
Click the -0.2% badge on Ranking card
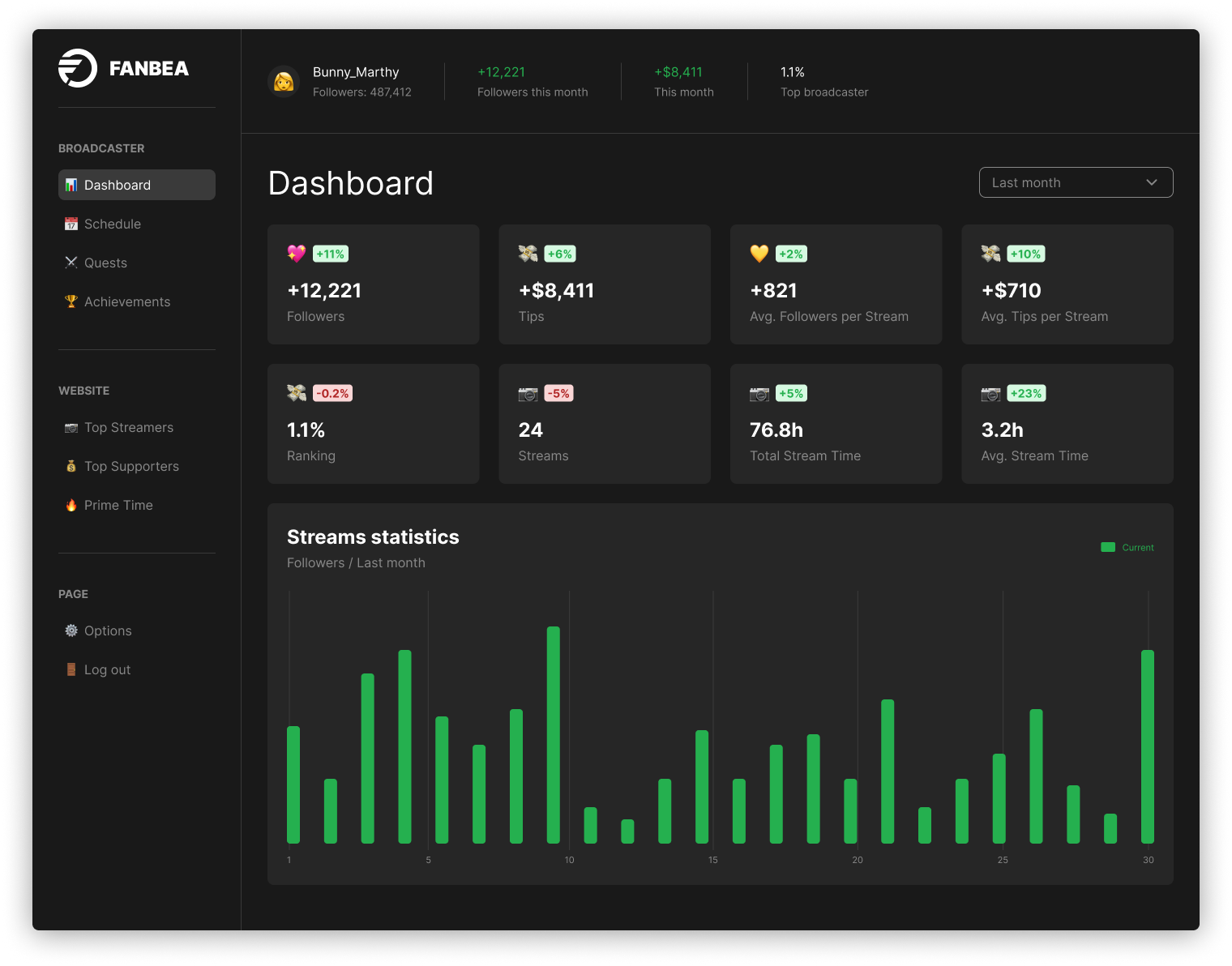click(x=332, y=393)
